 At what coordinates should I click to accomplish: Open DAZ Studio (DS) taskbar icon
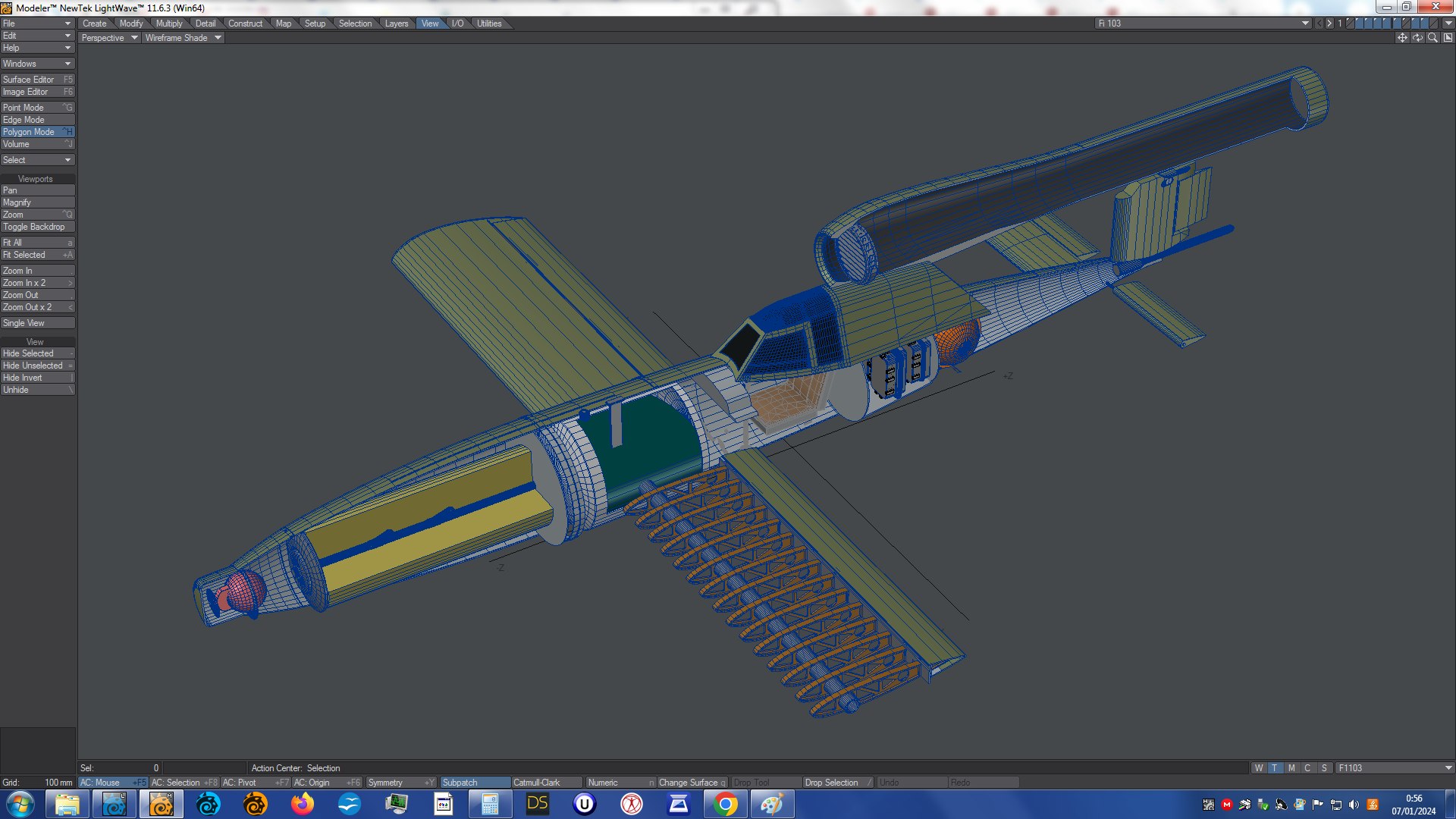coord(537,804)
